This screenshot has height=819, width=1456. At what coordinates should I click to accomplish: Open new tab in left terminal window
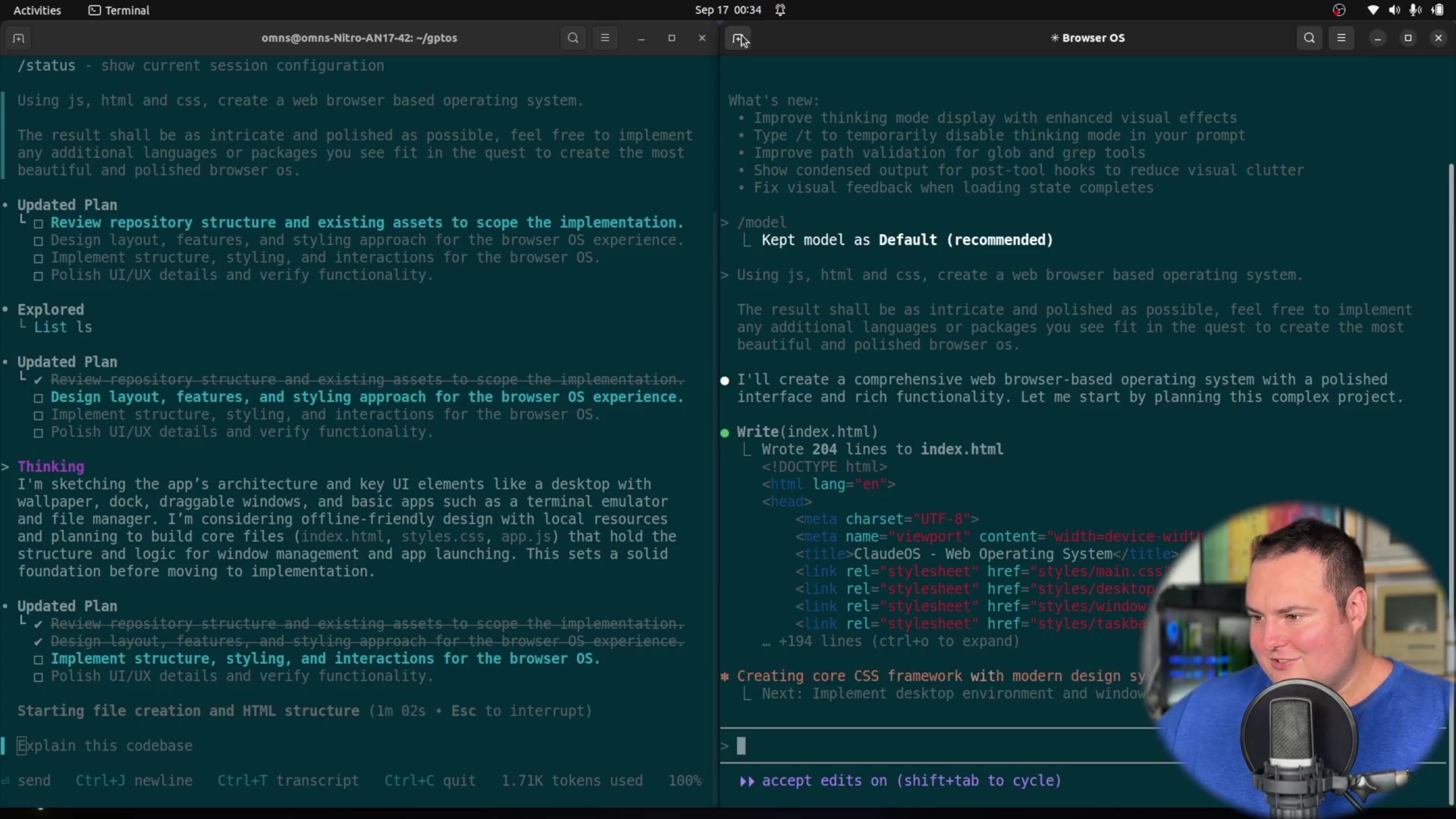18,38
